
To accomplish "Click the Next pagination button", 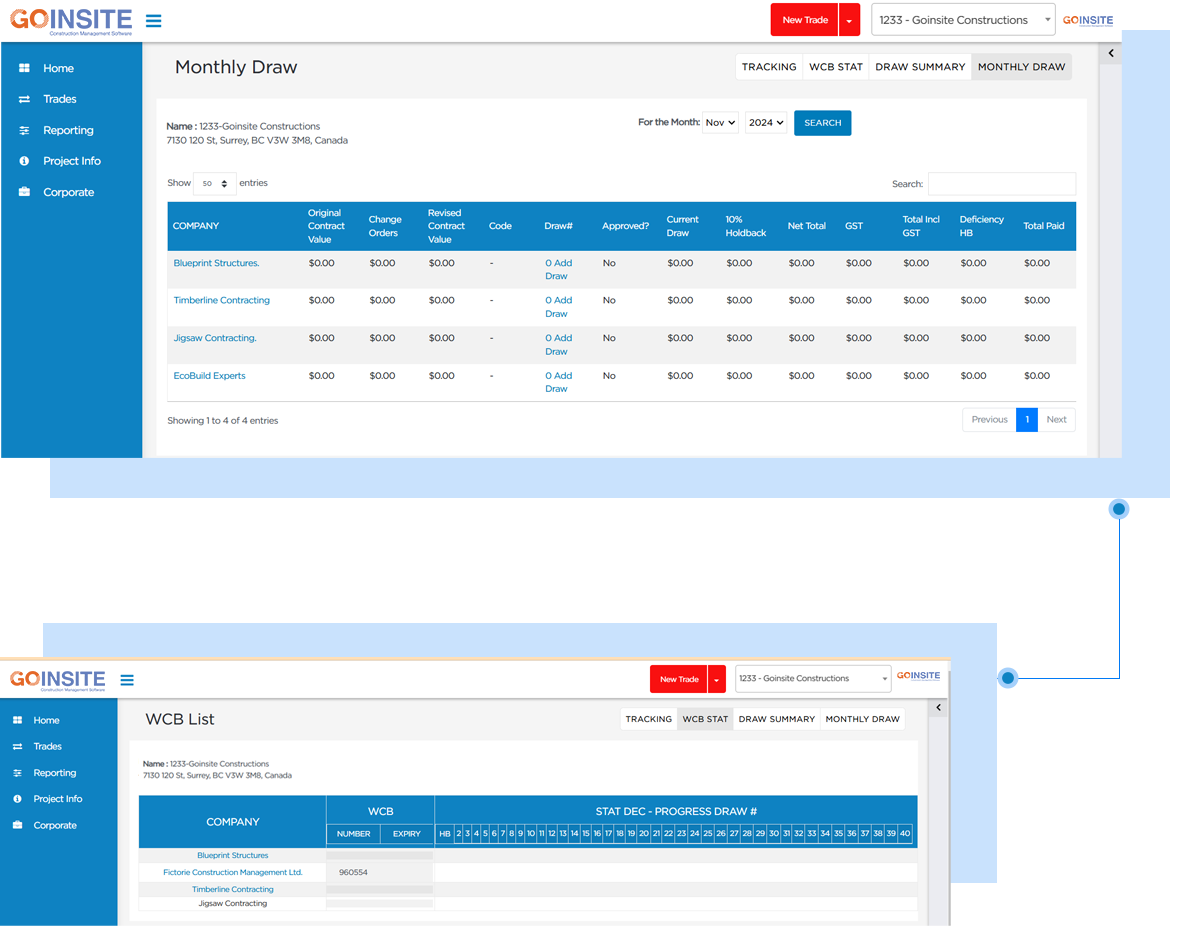I will 1056,420.
